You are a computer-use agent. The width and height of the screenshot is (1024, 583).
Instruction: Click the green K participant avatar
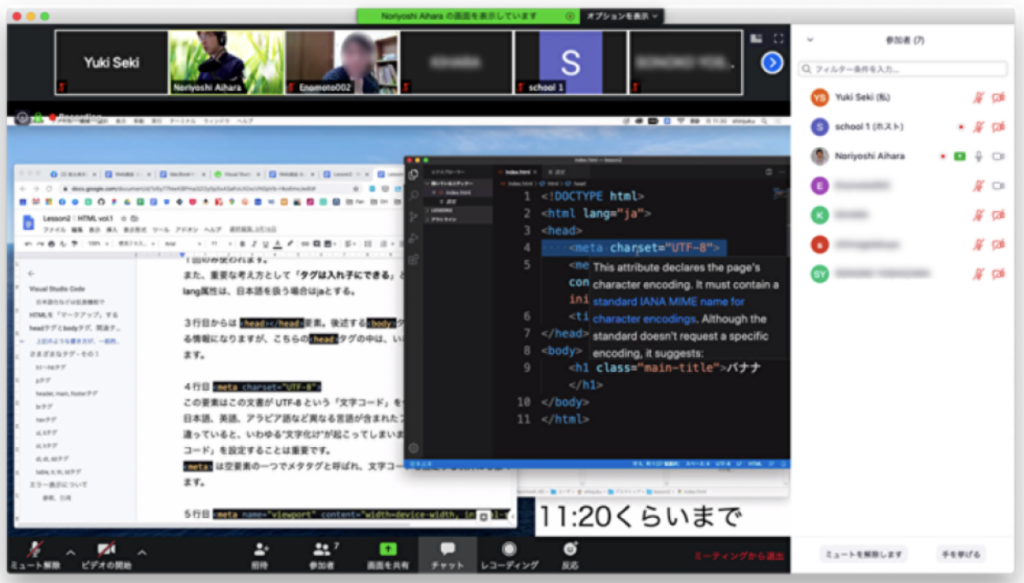point(820,215)
